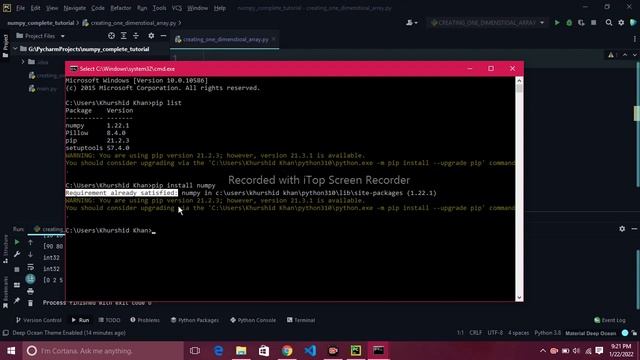The width and height of the screenshot is (640, 360).
Task: Open the View menu
Action: [52, 8]
